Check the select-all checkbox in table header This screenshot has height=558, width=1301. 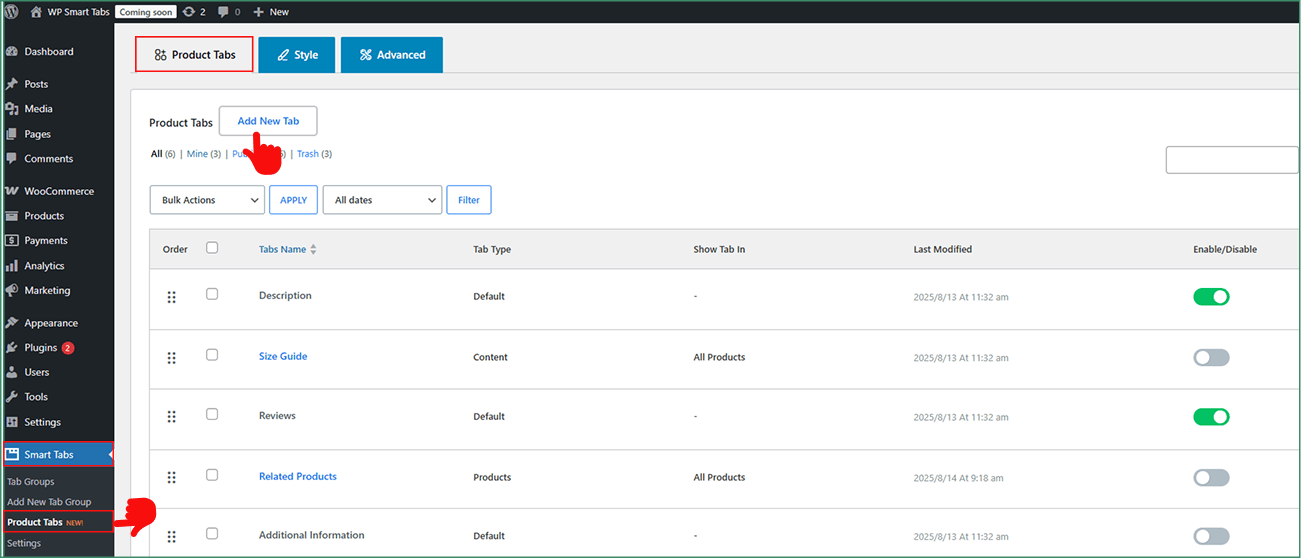pyautogui.click(x=212, y=248)
